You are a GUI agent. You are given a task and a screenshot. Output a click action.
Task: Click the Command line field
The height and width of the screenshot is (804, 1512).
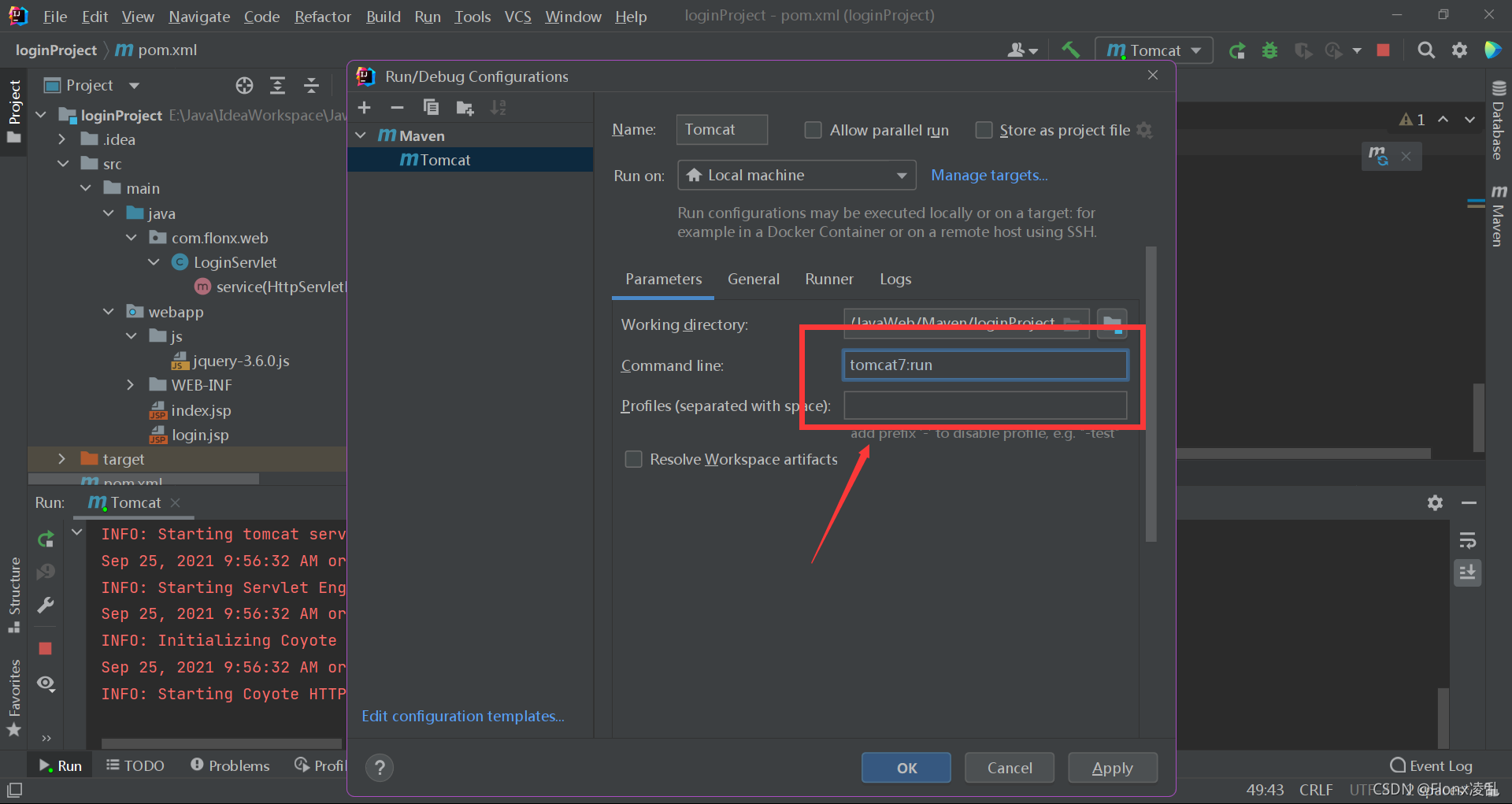pos(985,365)
